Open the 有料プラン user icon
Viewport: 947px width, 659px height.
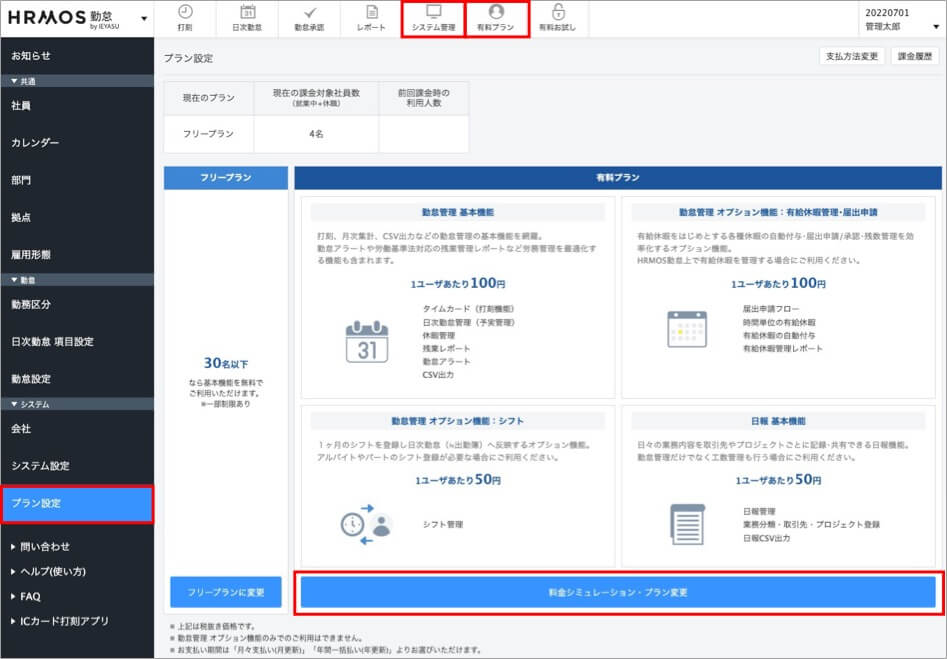point(496,12)
